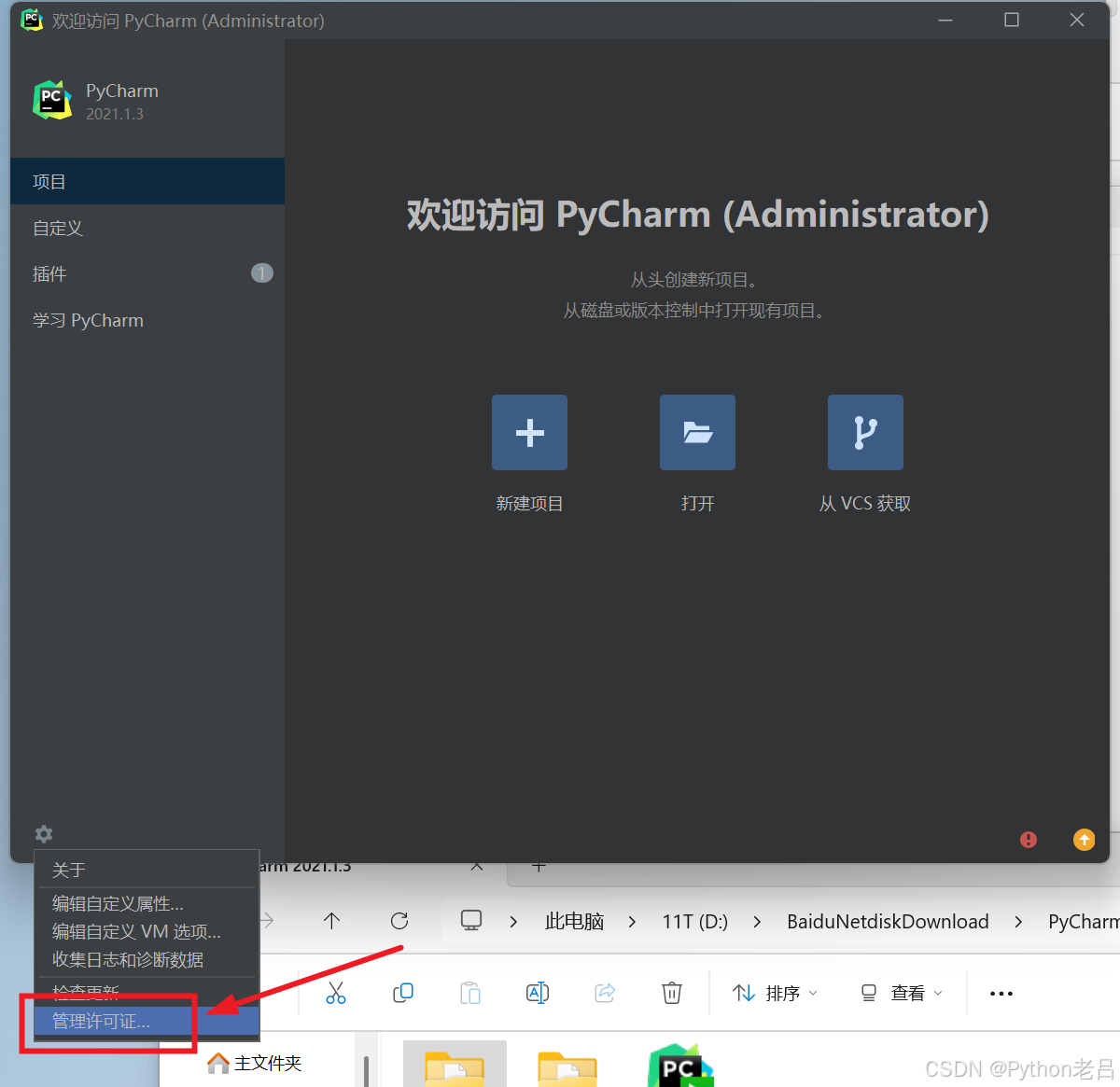Choose 编辑自定义属性... menu item

tap(147, 903)
